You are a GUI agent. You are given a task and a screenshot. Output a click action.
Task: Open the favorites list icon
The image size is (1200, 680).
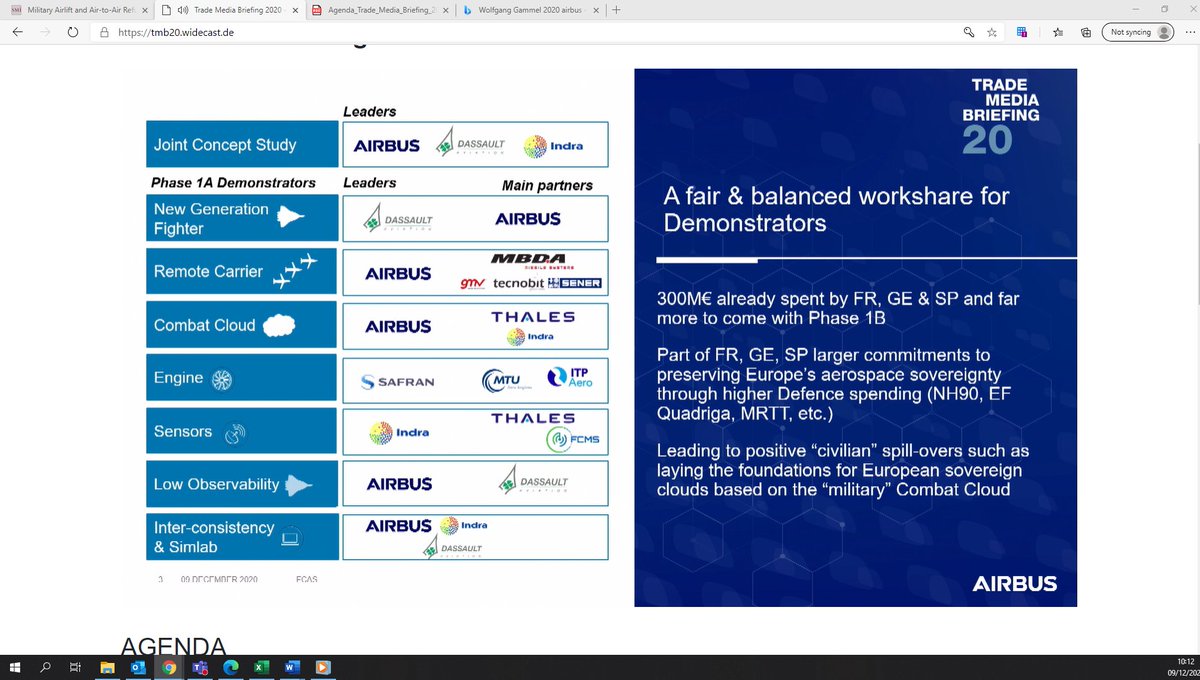click(1059, 32)
